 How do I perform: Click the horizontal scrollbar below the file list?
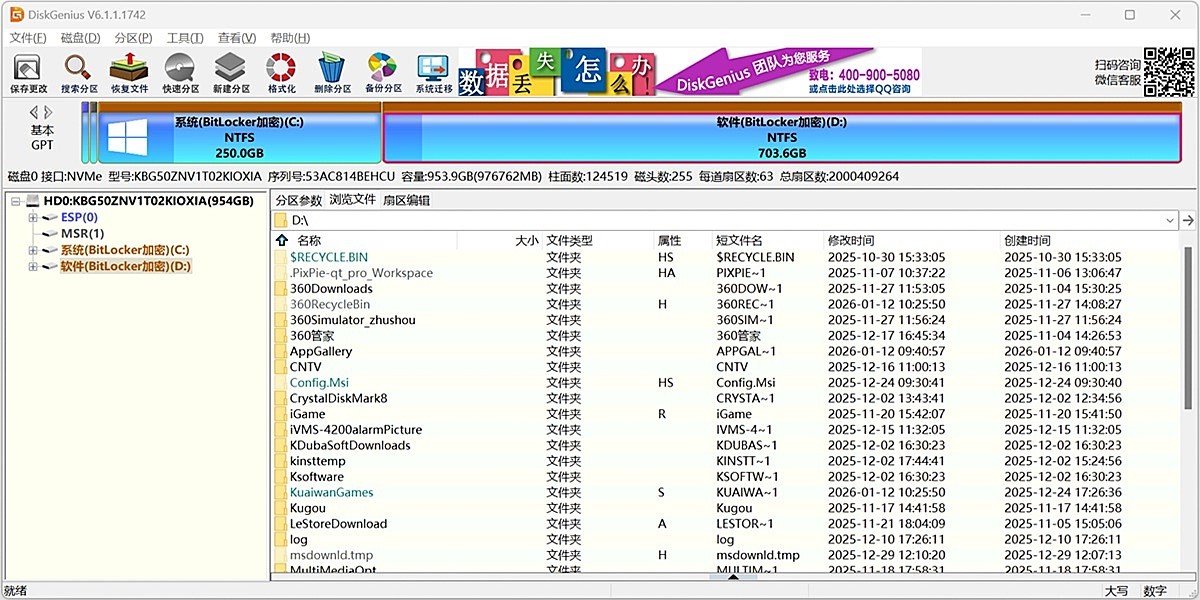tap(735, 577)
